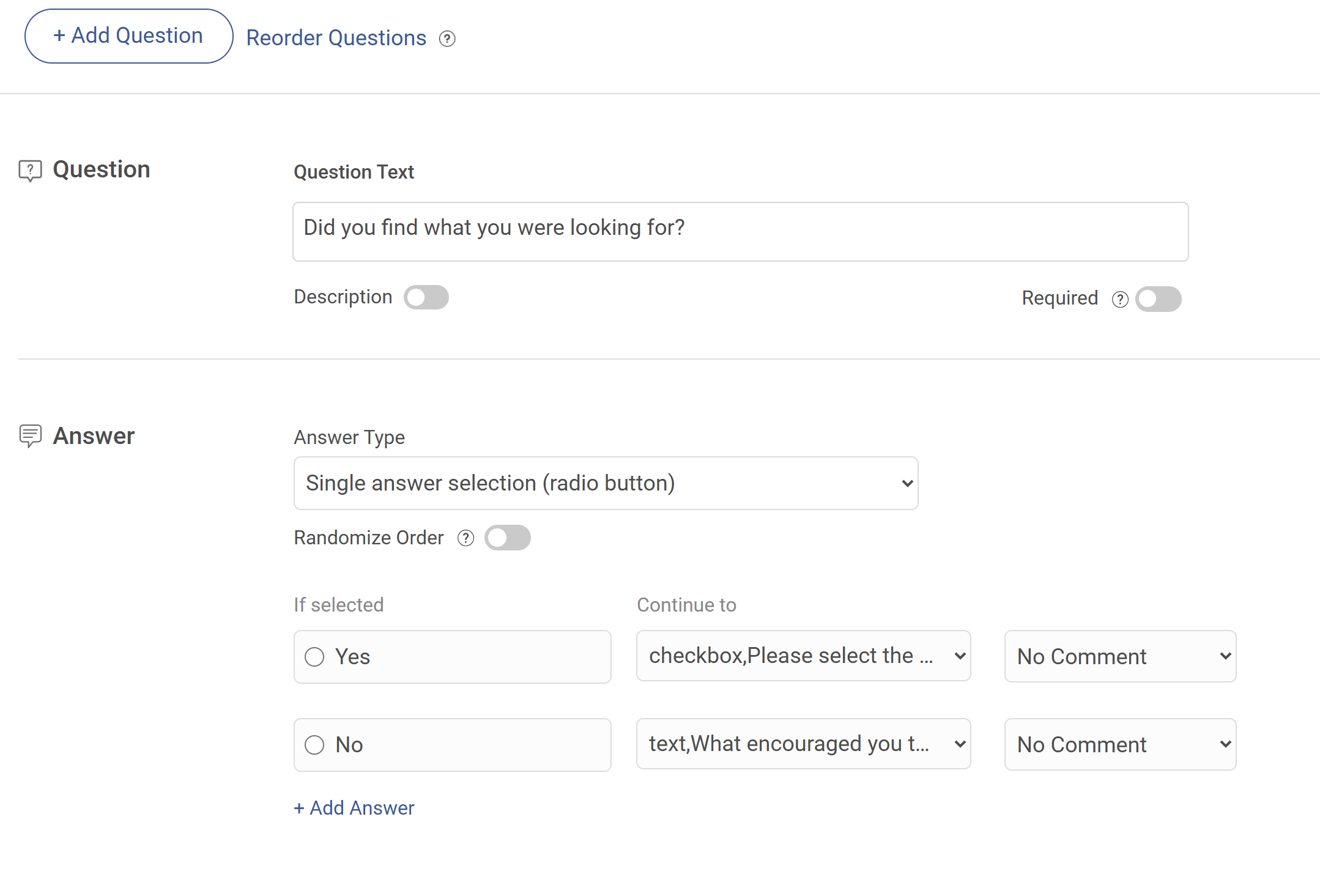Click the Randomize Order label
Image resolution: width=1320 pixels, height=896 pixels.
tap(368, 538)
